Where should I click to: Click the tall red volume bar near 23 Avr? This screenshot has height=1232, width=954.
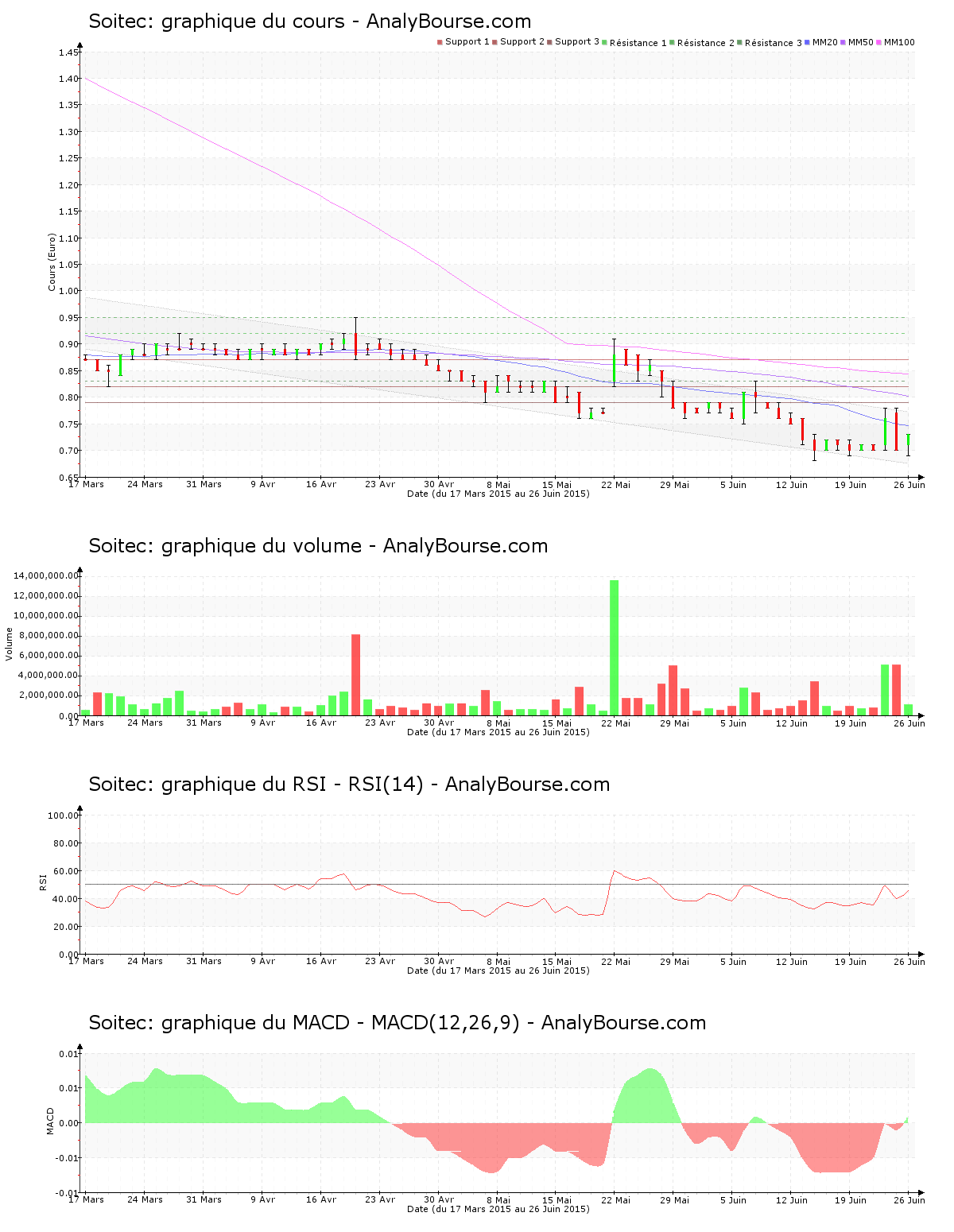[355, 675]
